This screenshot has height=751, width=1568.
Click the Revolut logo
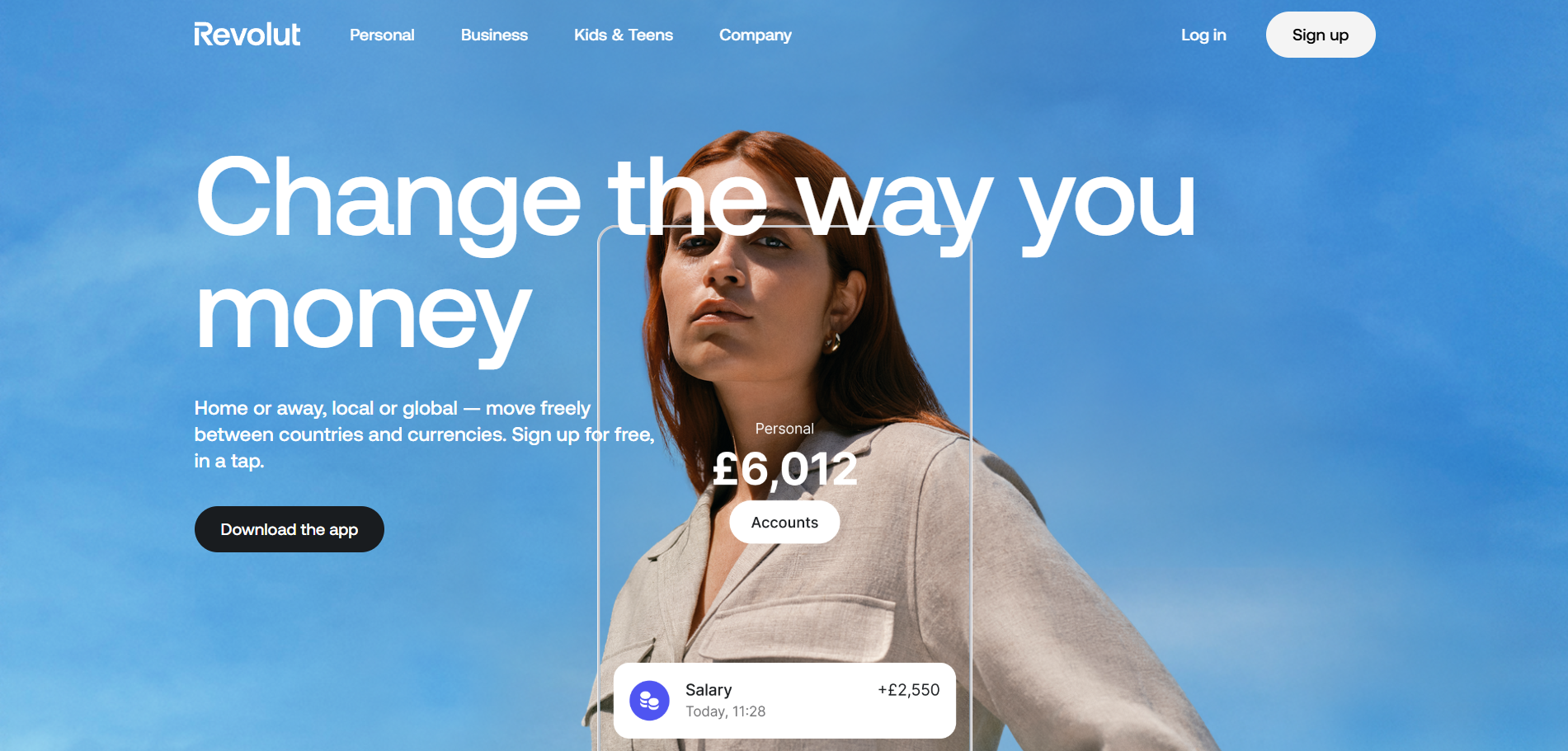[247, 35]
